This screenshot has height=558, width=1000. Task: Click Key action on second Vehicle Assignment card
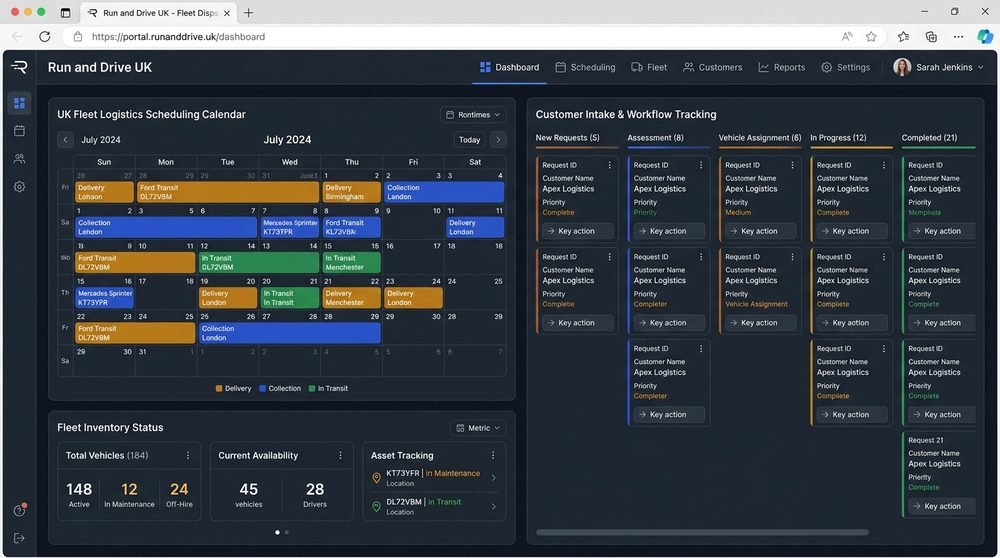pyautogui.click(x=761, y=323)
